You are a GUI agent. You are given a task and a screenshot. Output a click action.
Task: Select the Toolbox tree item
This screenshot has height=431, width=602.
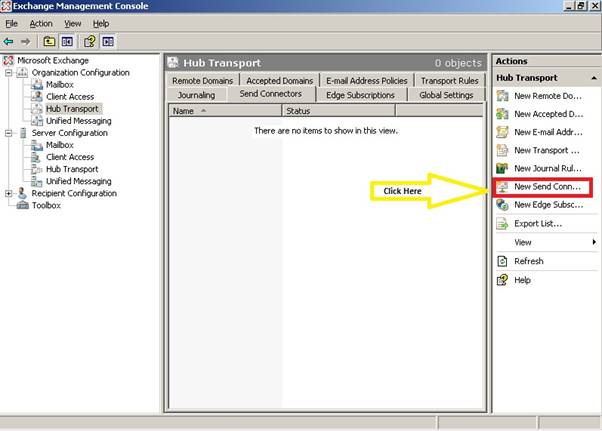coord(46,205)
